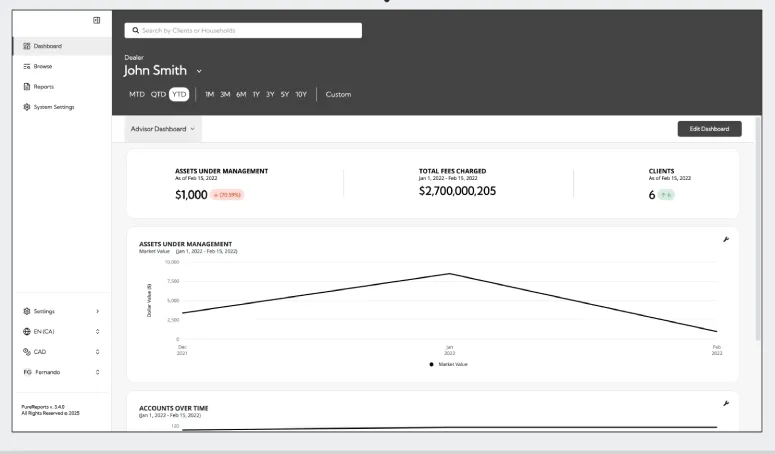This screenshot has width=775, height=454.
Task: Select the 5Y time range
Action: [285, 94]
